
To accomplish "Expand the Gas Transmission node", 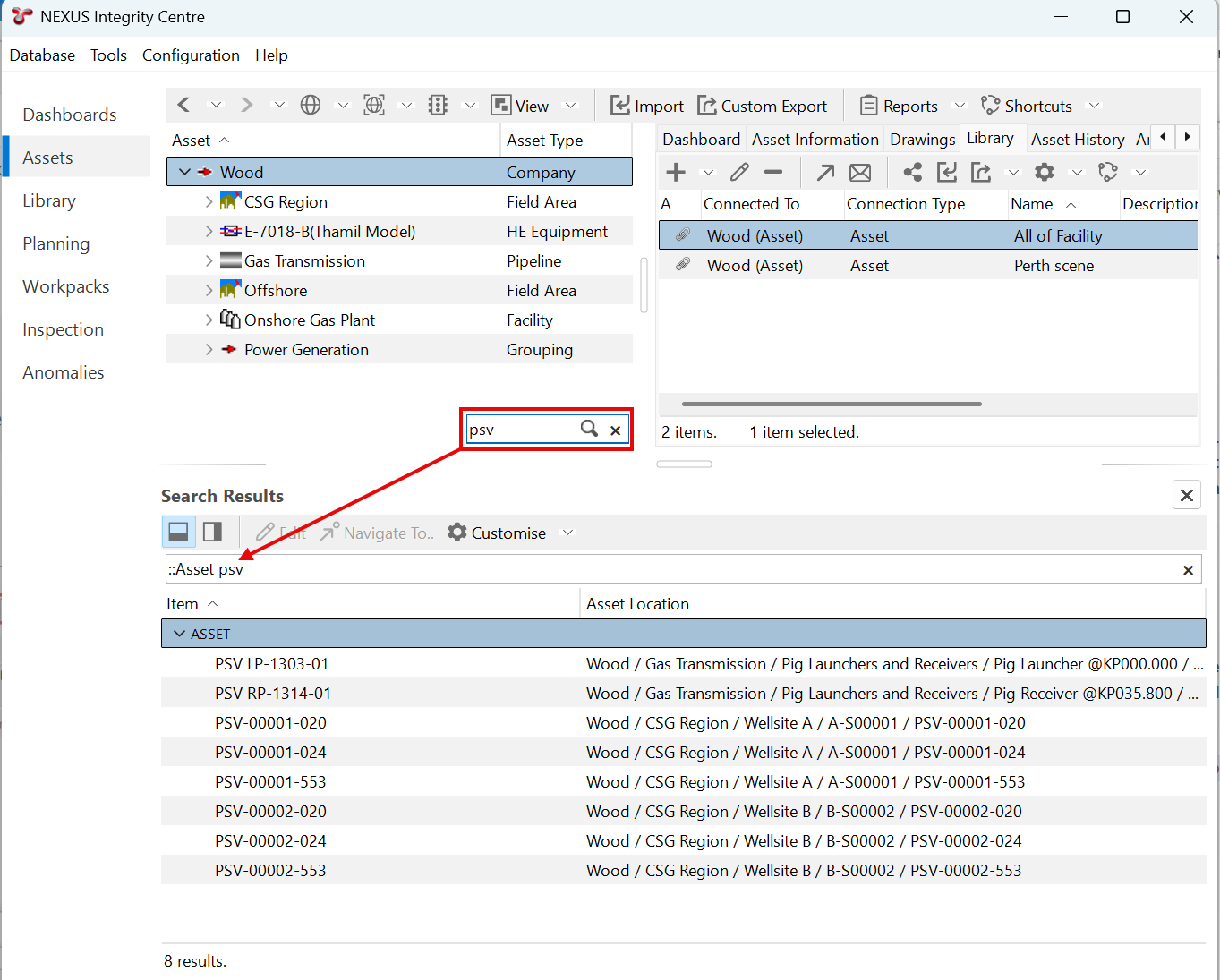I will coord(209,260).
